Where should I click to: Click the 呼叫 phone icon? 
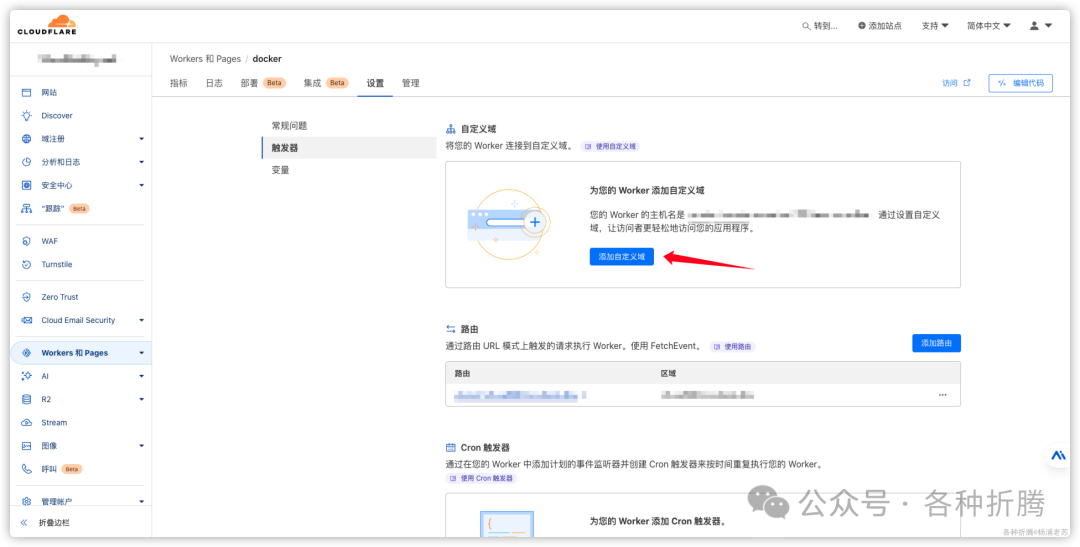[27, 469]
